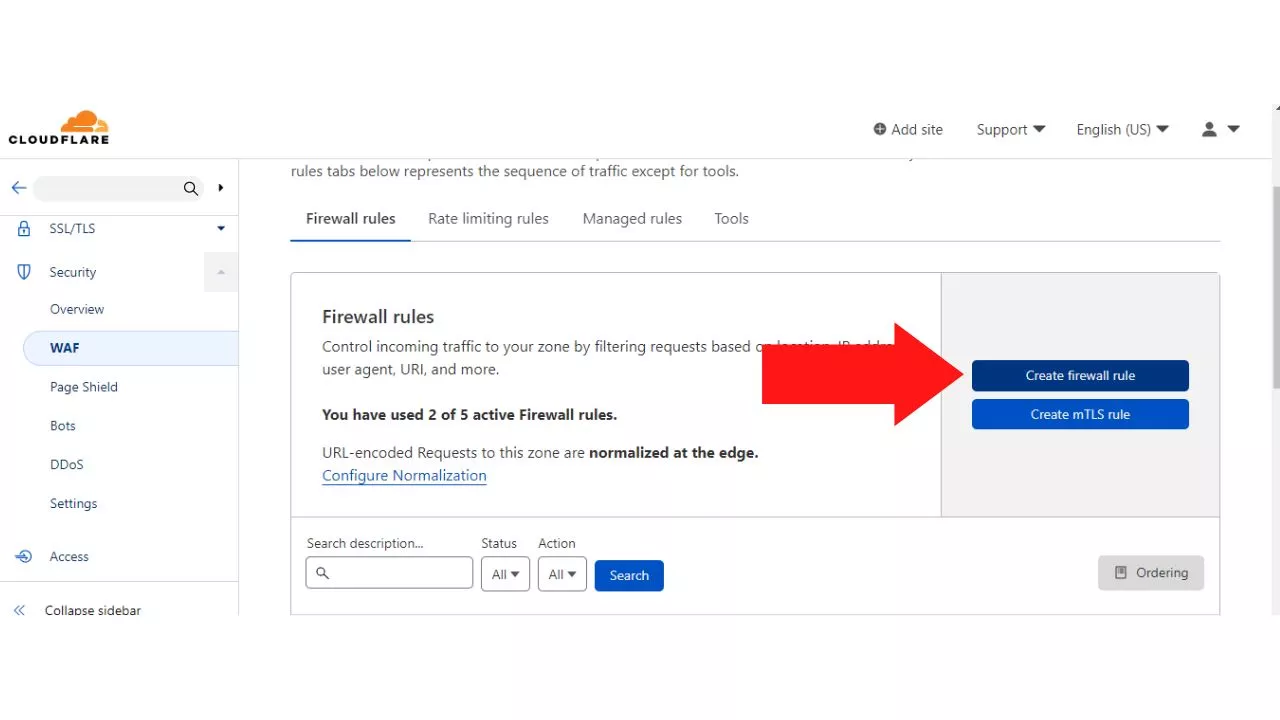Click the page vertical scrollbar
The image size is (1280, 720).
[1275, 290]
